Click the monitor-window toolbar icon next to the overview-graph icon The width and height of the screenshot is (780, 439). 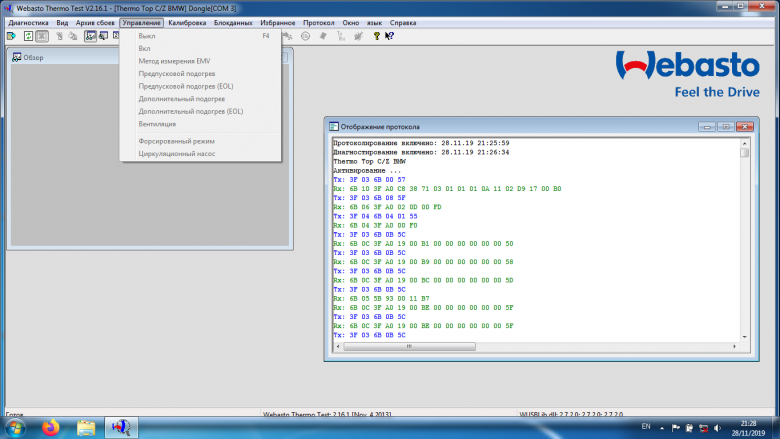pyautogui.click(x=103, y=36)
